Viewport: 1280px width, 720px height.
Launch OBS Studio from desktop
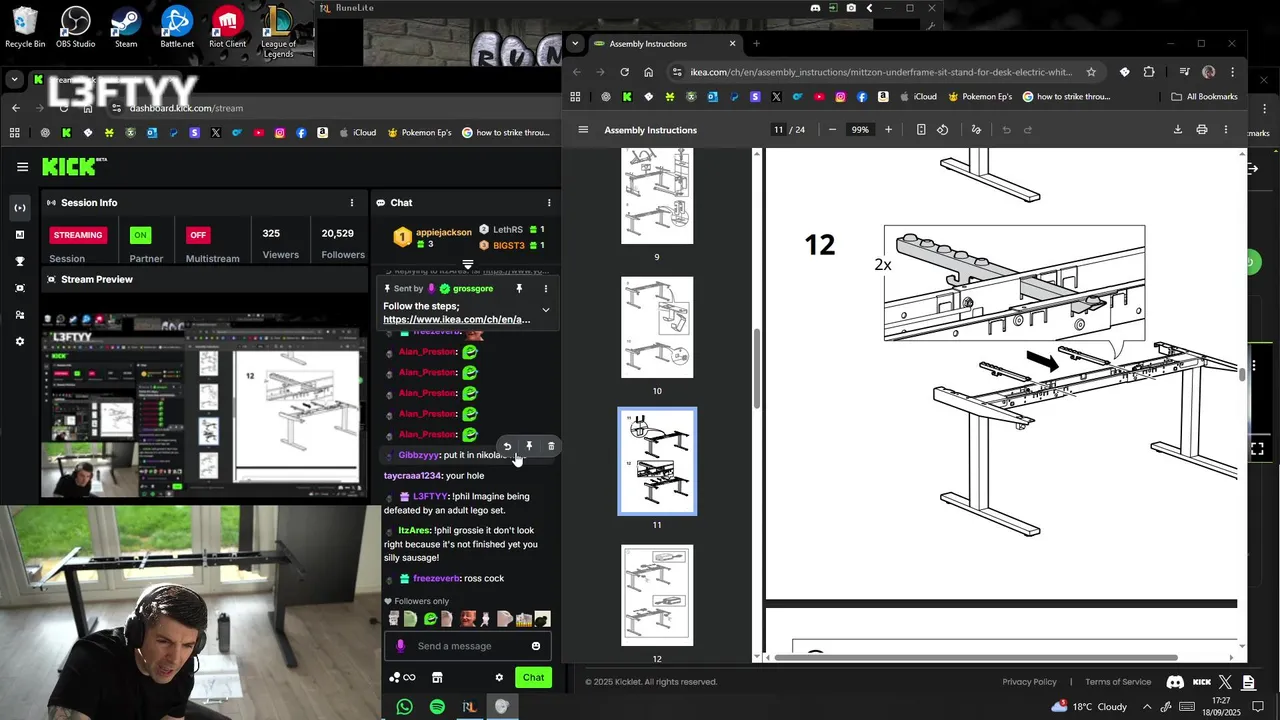pyautogui.click(x=75, y=27)
